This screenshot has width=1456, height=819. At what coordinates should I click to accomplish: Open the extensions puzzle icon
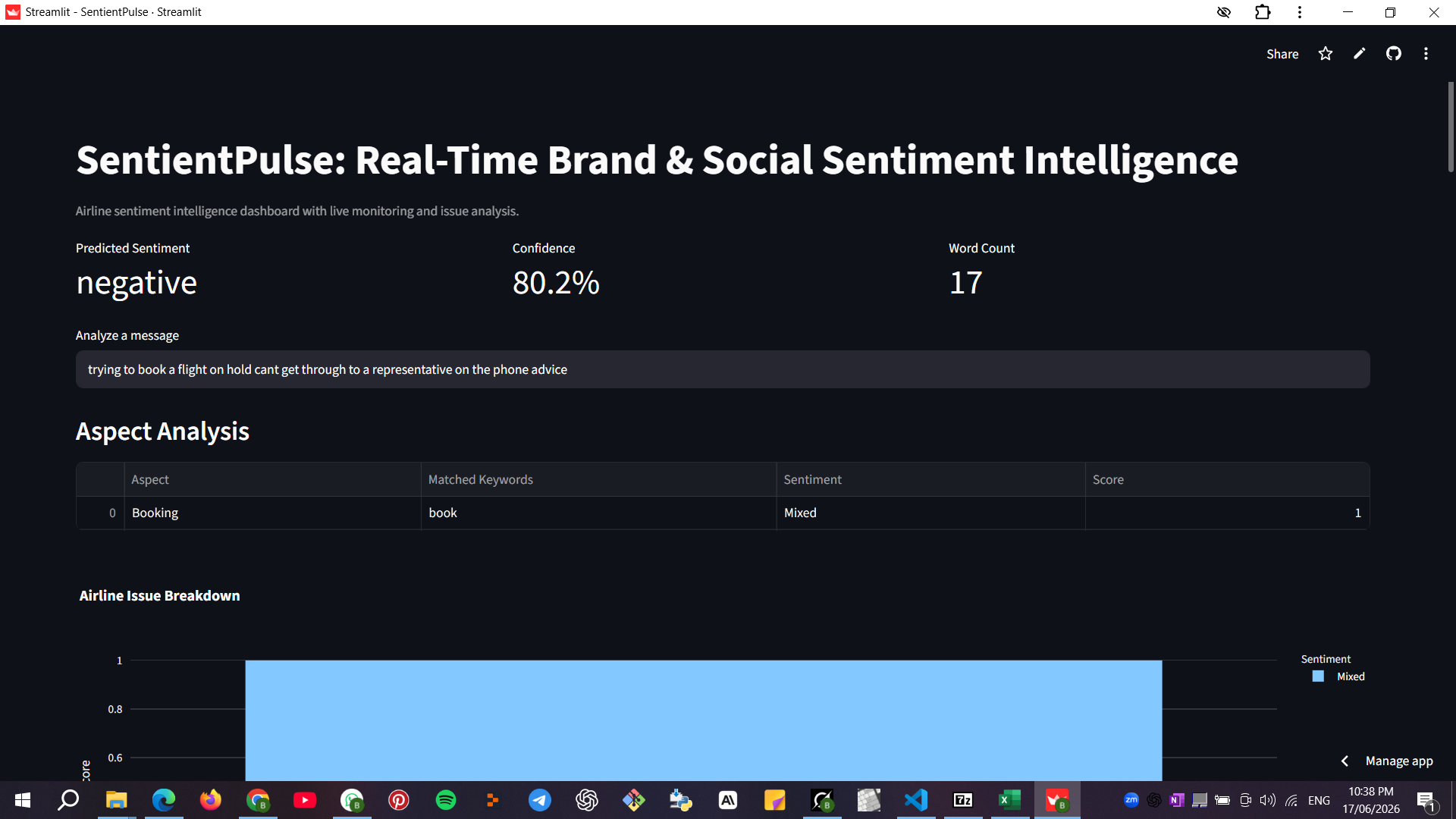(x=1263, y=12)
